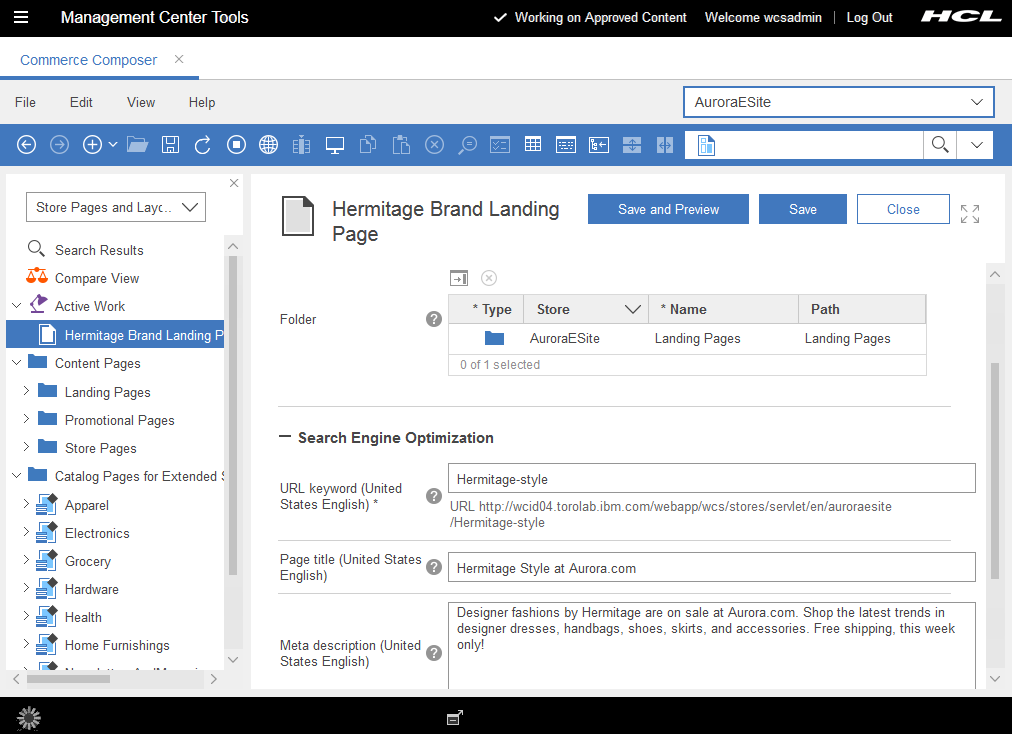This screenshot has width=1012, height=734.
Task: Paste using the toolbar paste icon
Action: point(400,144)
